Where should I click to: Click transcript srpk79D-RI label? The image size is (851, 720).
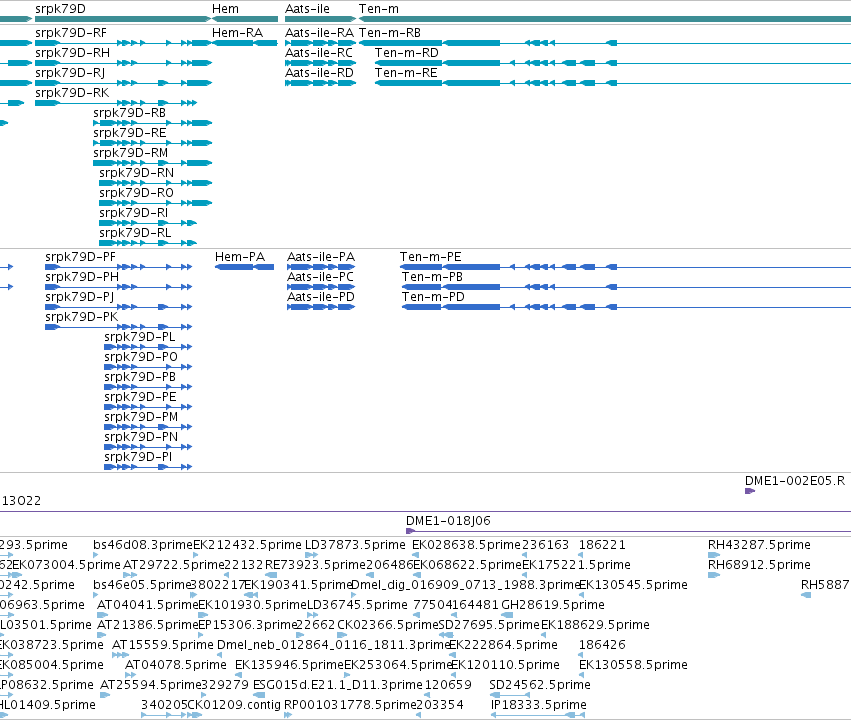click(x=134, y=213)
